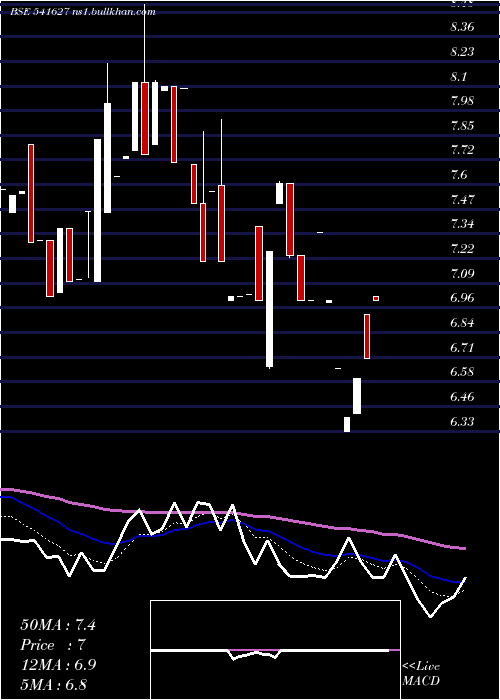Image resolution: width=500 pixels, height=700 pixels.
Task: Click the '<<Live MACD' label
Action: 421,673
